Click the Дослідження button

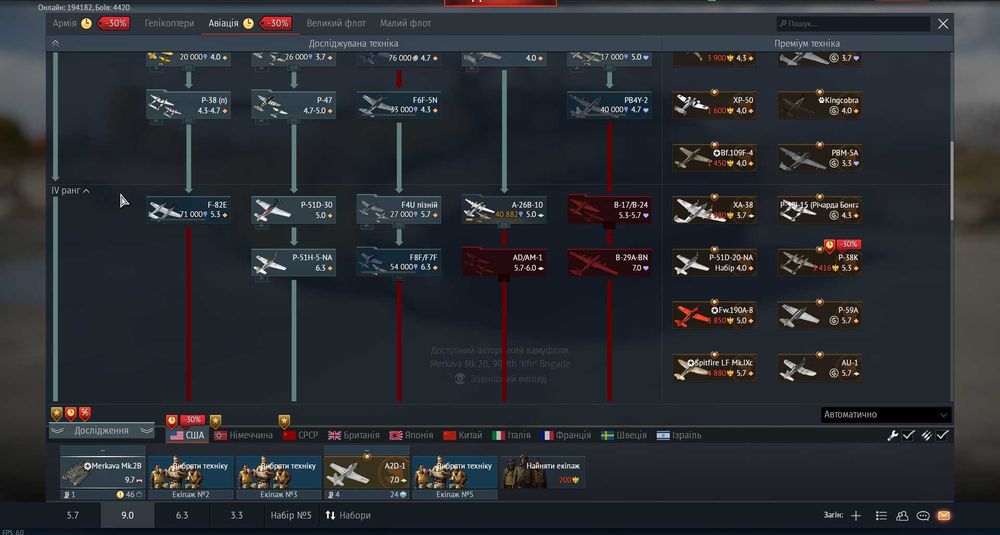coord(101,431)
